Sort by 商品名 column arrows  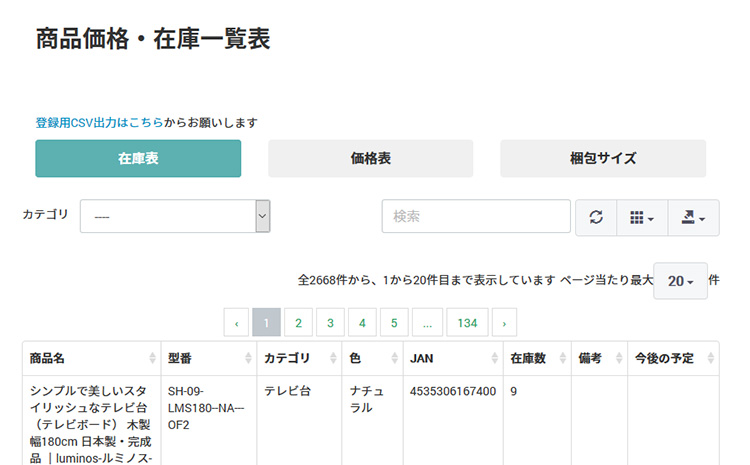point(152,358)
